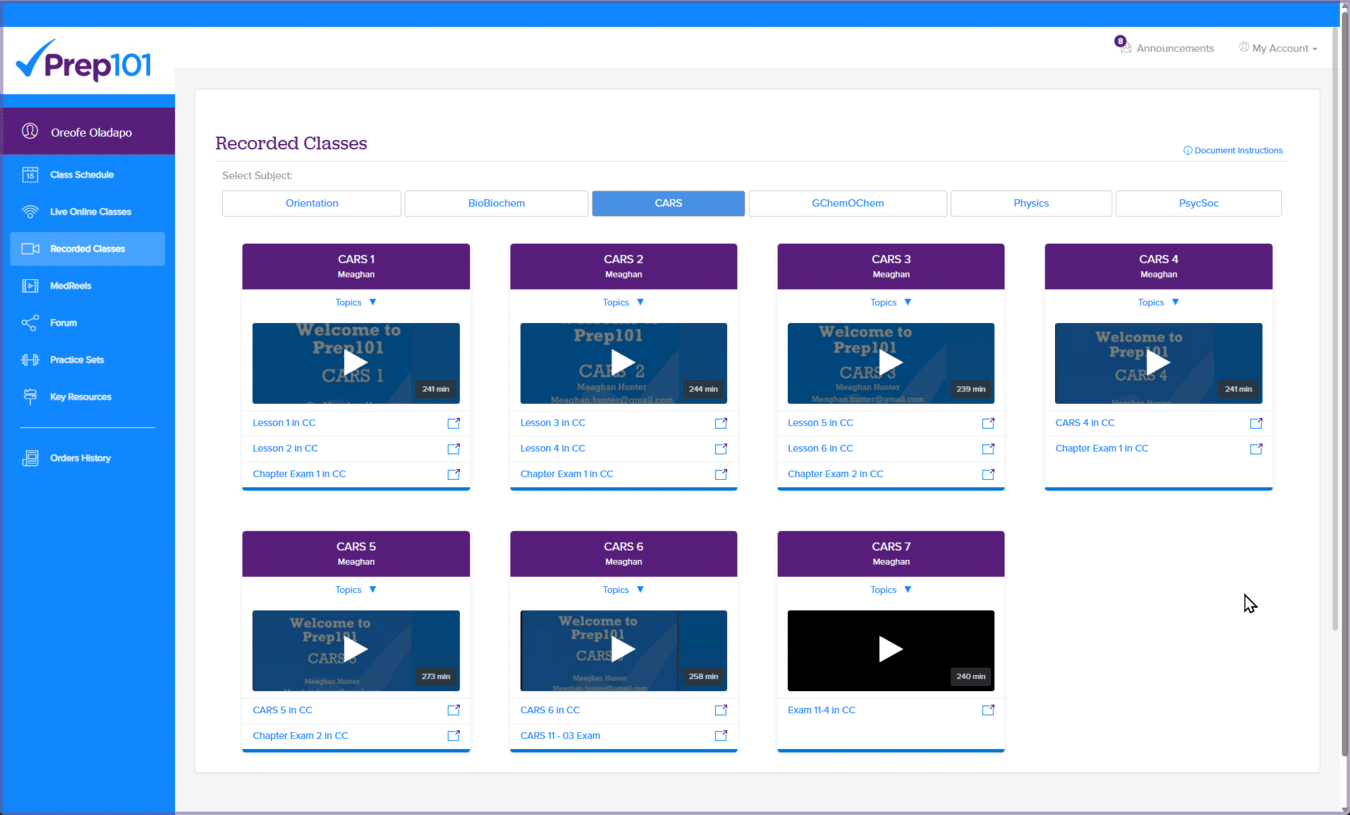Expand the Topics dropdown on CARS 1
The height and width of the screenshot is (815, 1350).
356,302
